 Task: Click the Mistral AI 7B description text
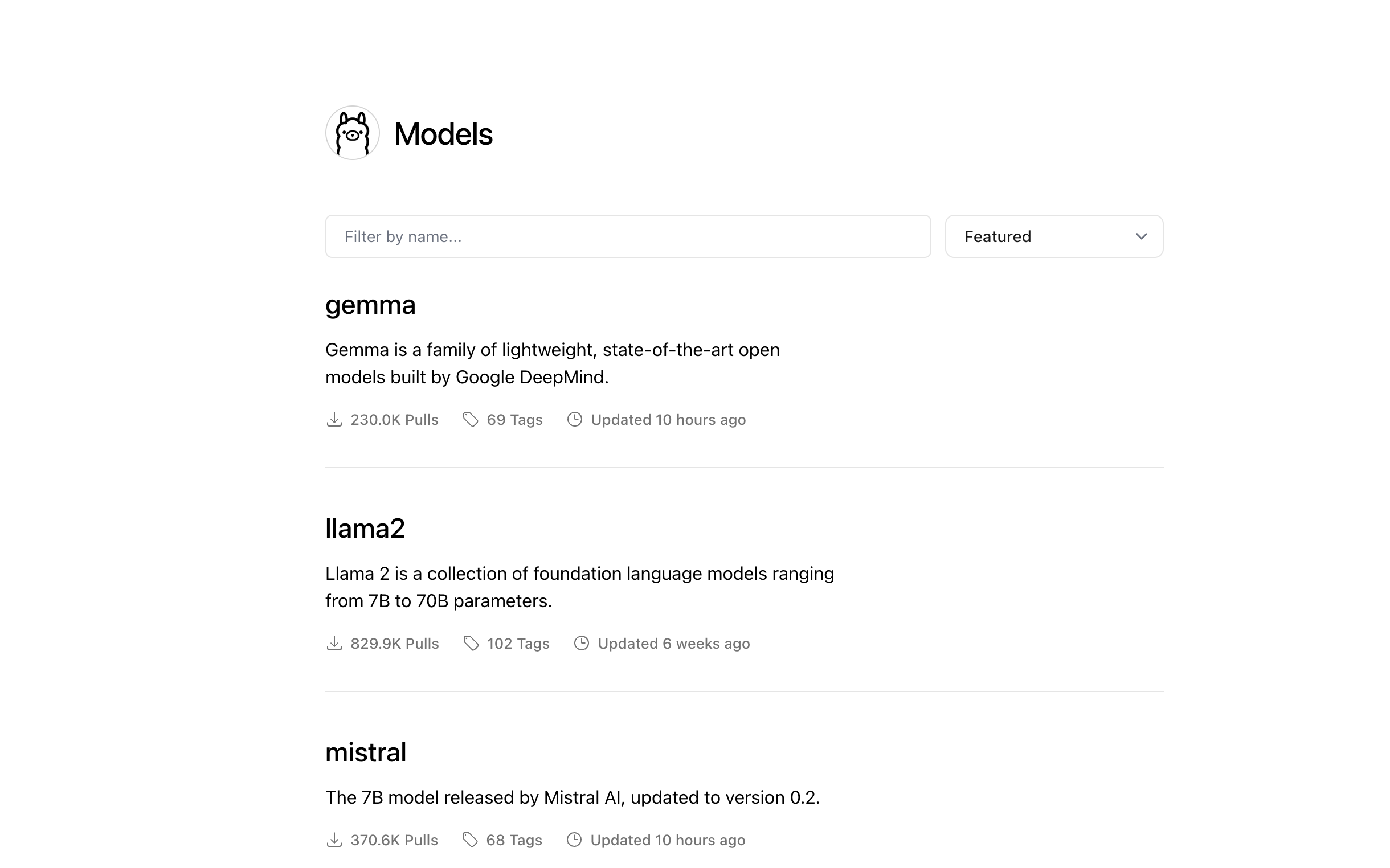(573, 797)
